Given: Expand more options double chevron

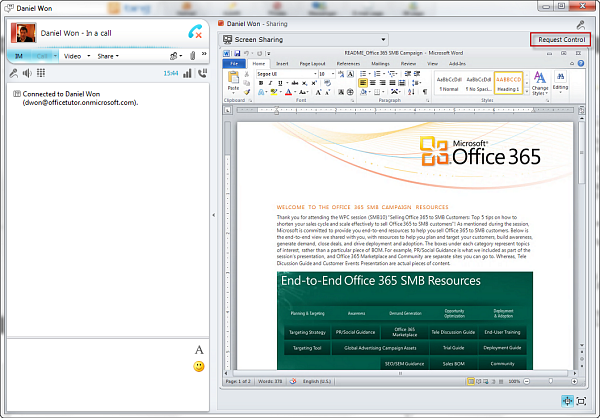Looking at the screenshot, I should tap(204, 54).
